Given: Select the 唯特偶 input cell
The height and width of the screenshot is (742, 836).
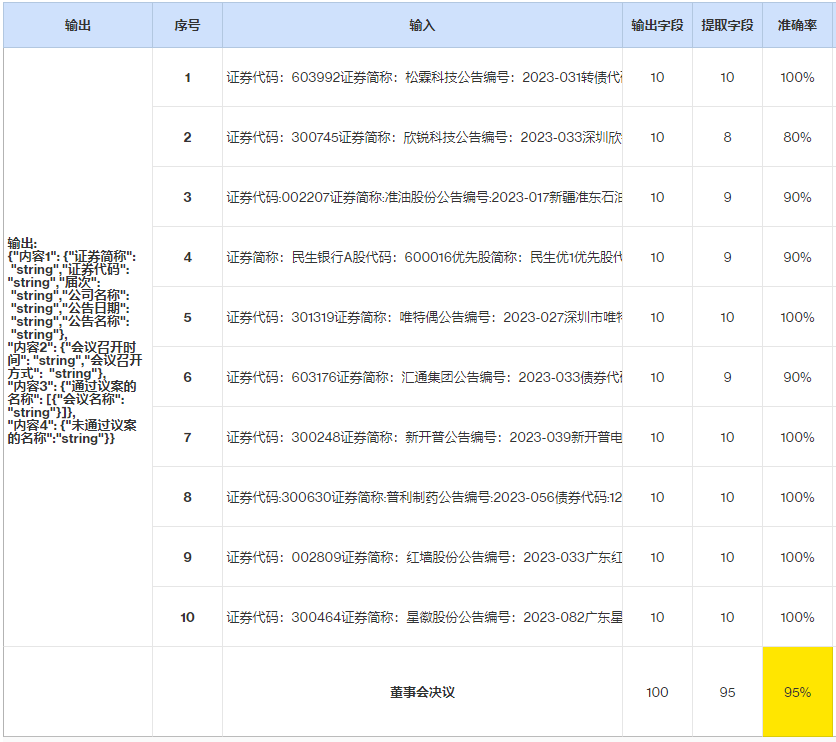Looking at the screenshot, I should tap(422, 317).
